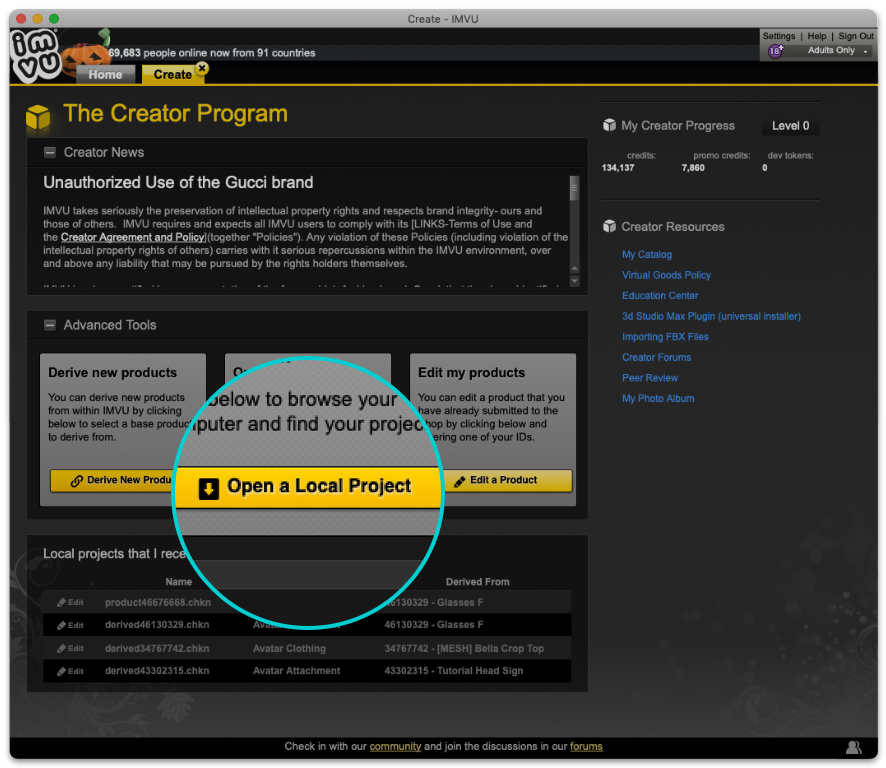The image size is (886, 768).
Task: Click product46676668.chkn file name
Action: coord(158,602)
